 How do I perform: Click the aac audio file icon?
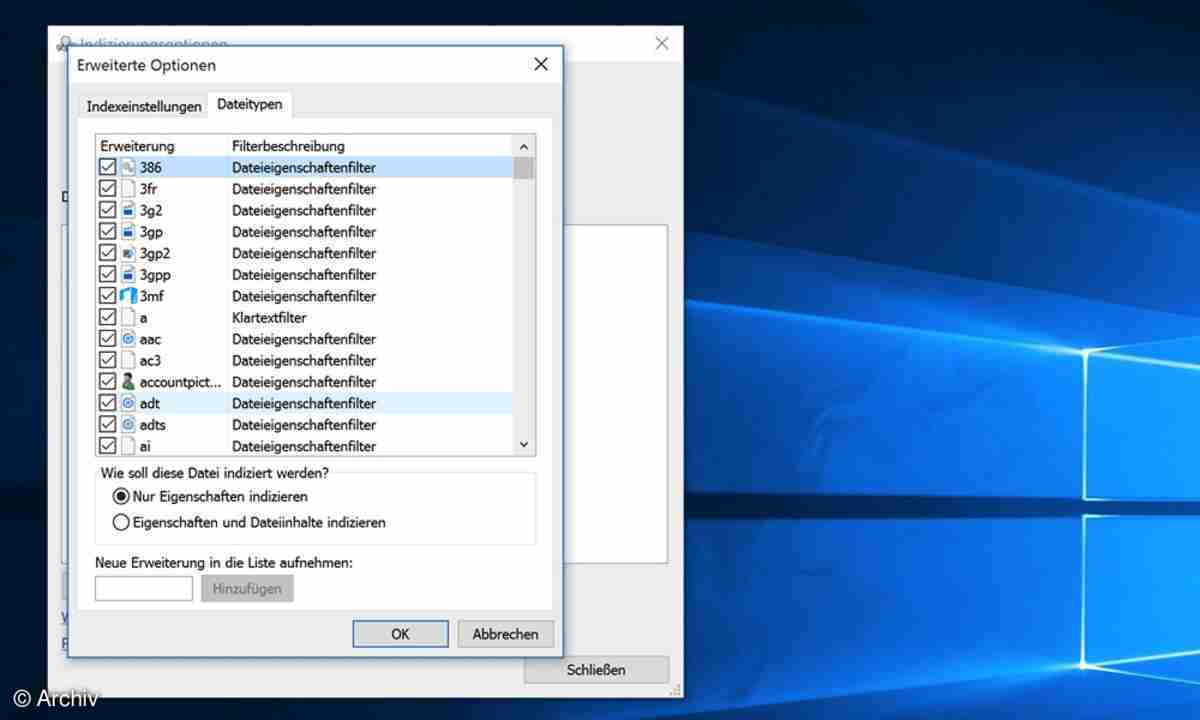[128, 340]
